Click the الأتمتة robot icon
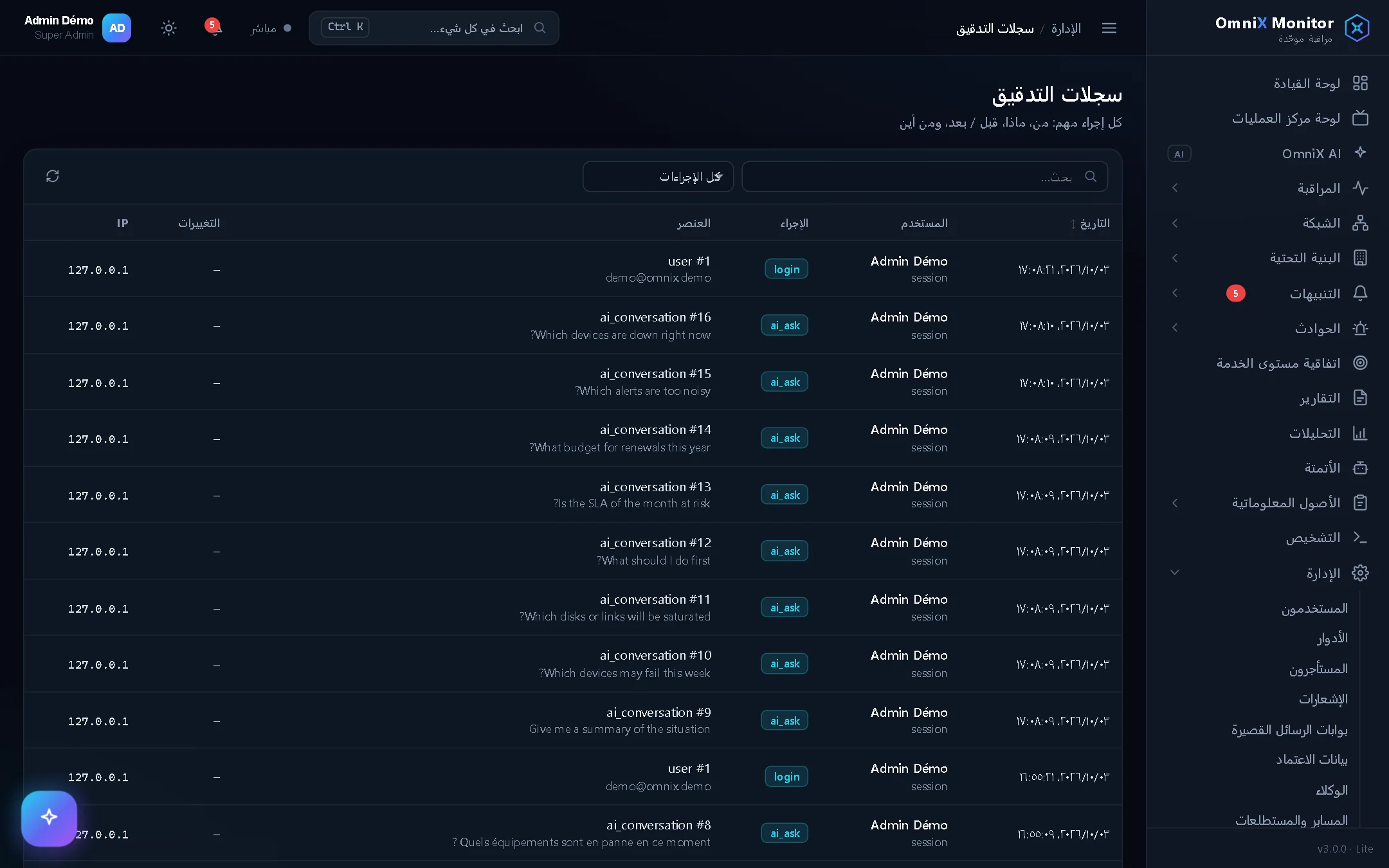Screen dimensions: 1389x868 click(1360, 467)
